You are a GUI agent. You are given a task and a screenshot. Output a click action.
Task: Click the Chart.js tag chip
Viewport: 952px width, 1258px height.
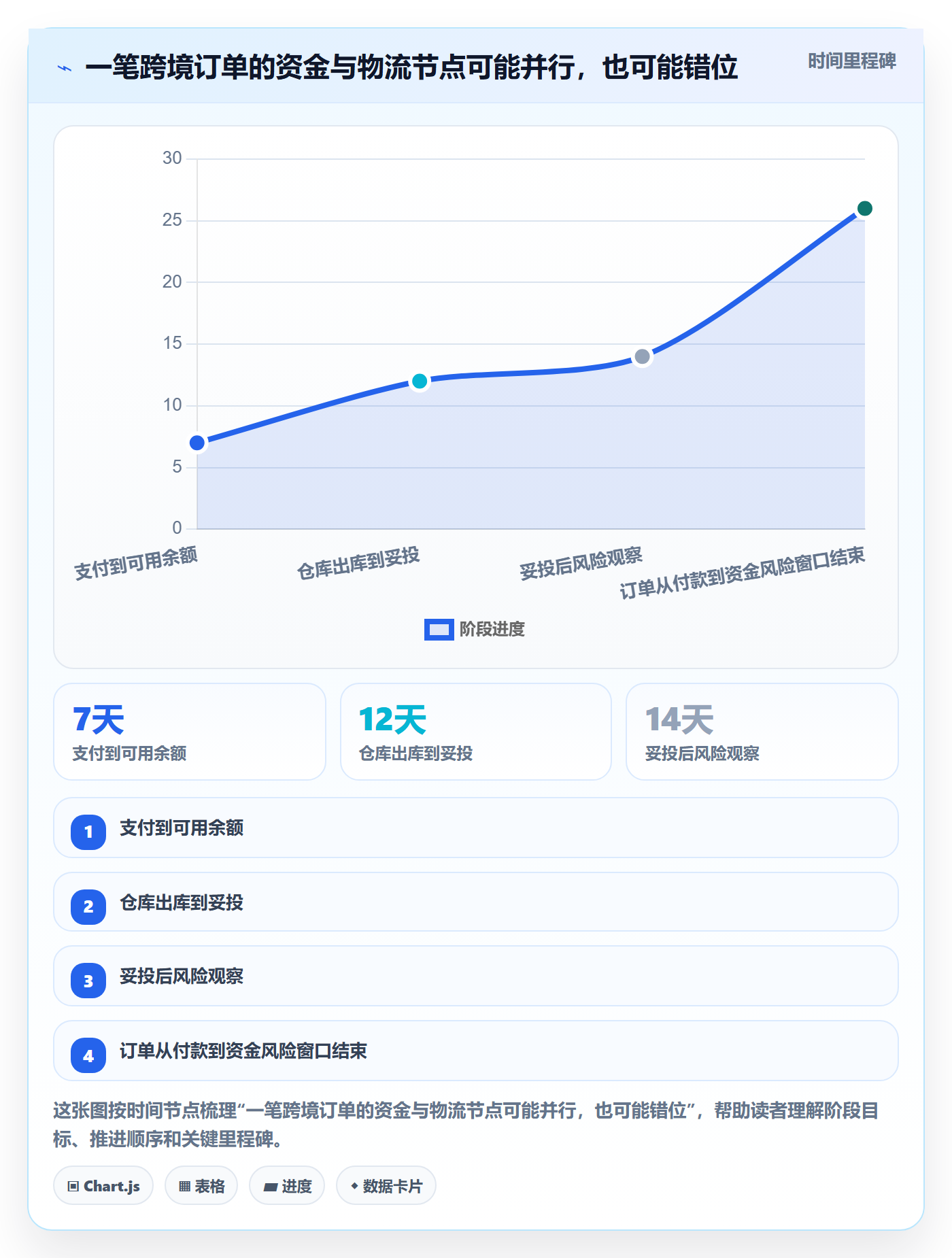[x=103, y=1186]
